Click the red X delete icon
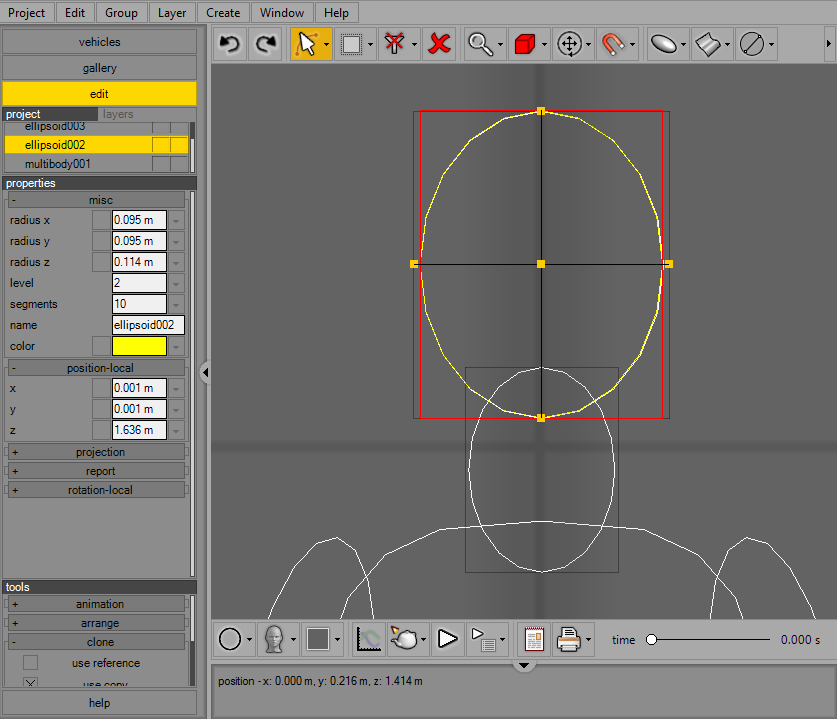837x719 pixels. pos(439,44)
